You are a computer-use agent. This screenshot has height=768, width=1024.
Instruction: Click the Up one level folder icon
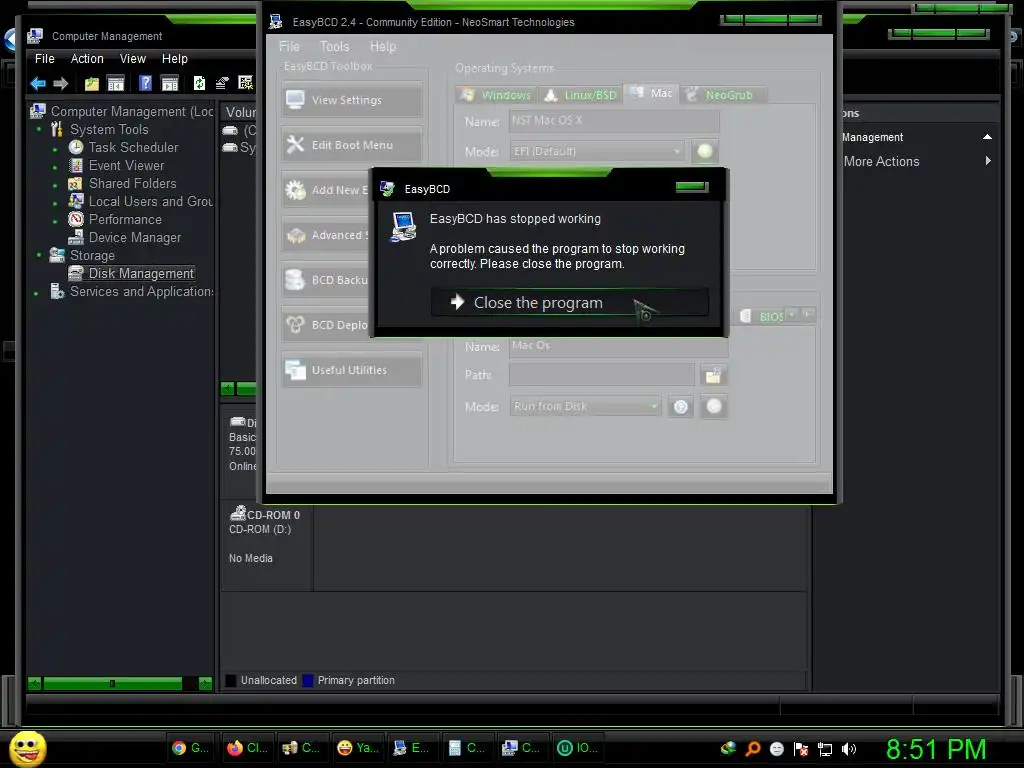[91, 83]
